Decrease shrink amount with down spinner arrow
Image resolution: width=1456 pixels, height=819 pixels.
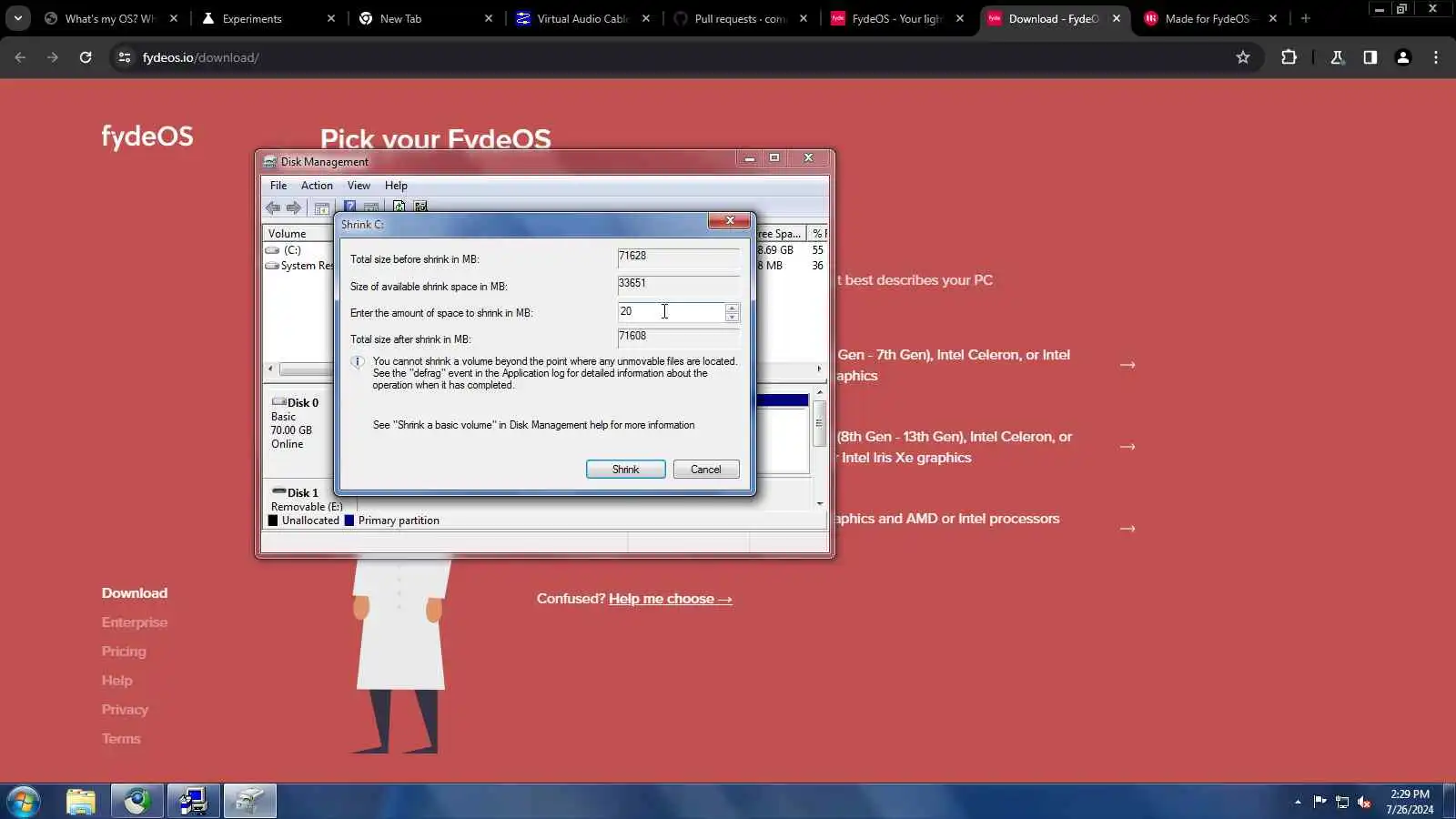[732, 318]
